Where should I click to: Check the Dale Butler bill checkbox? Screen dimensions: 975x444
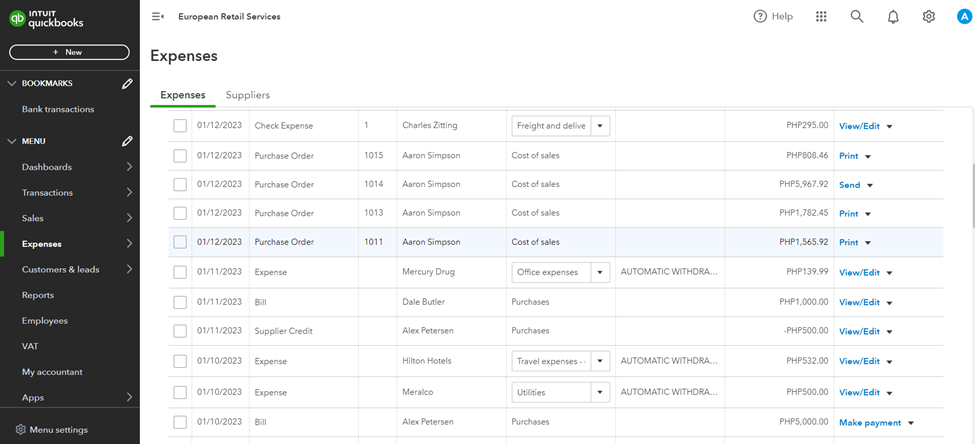coord(180,302)
